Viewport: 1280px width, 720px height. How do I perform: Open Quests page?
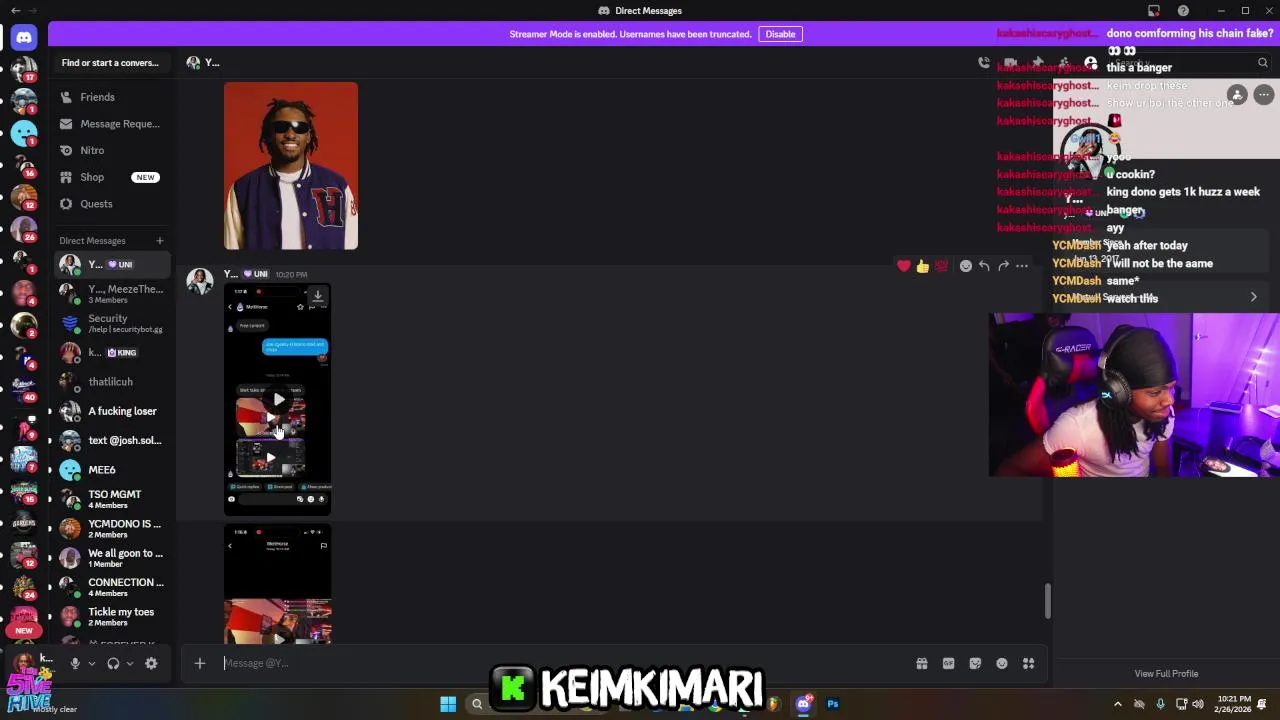pos(112,204)
